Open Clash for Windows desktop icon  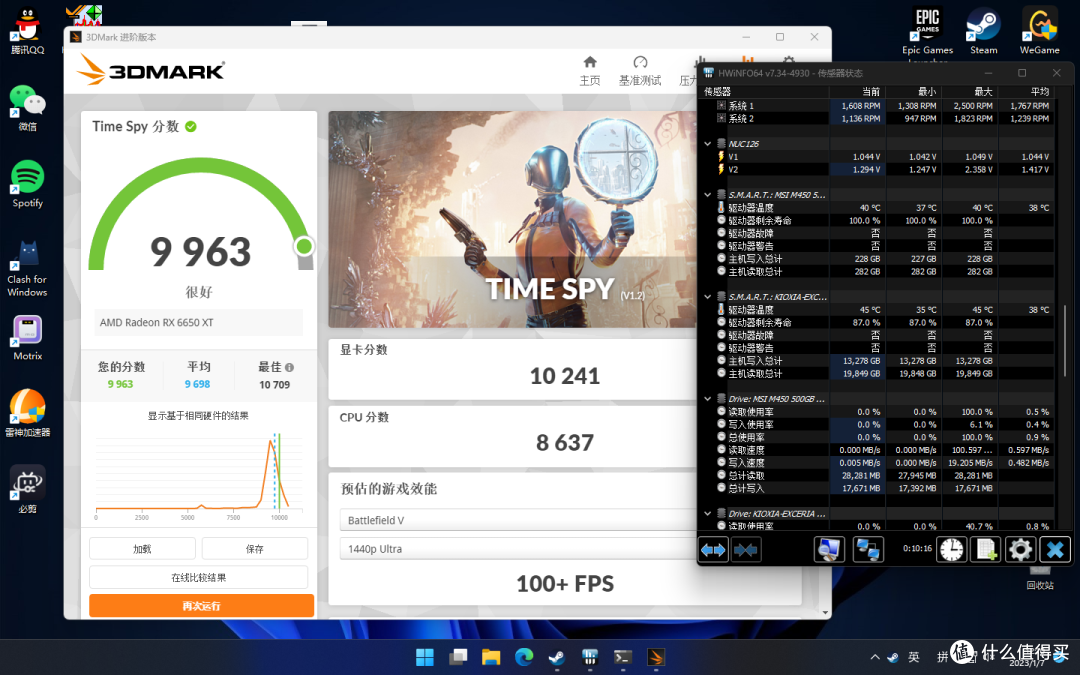(x=28, y=269)
